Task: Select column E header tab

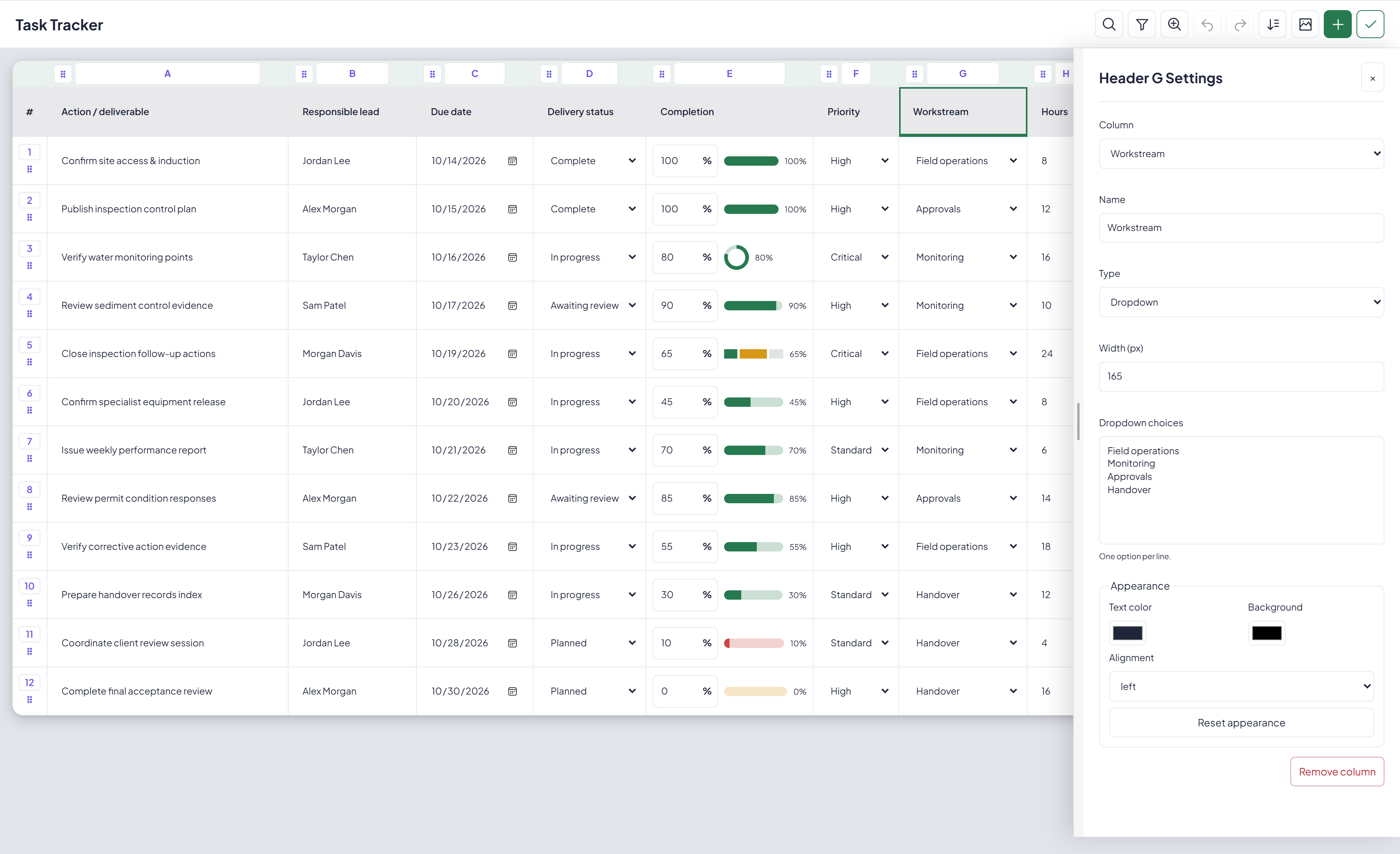Action: 730,74
